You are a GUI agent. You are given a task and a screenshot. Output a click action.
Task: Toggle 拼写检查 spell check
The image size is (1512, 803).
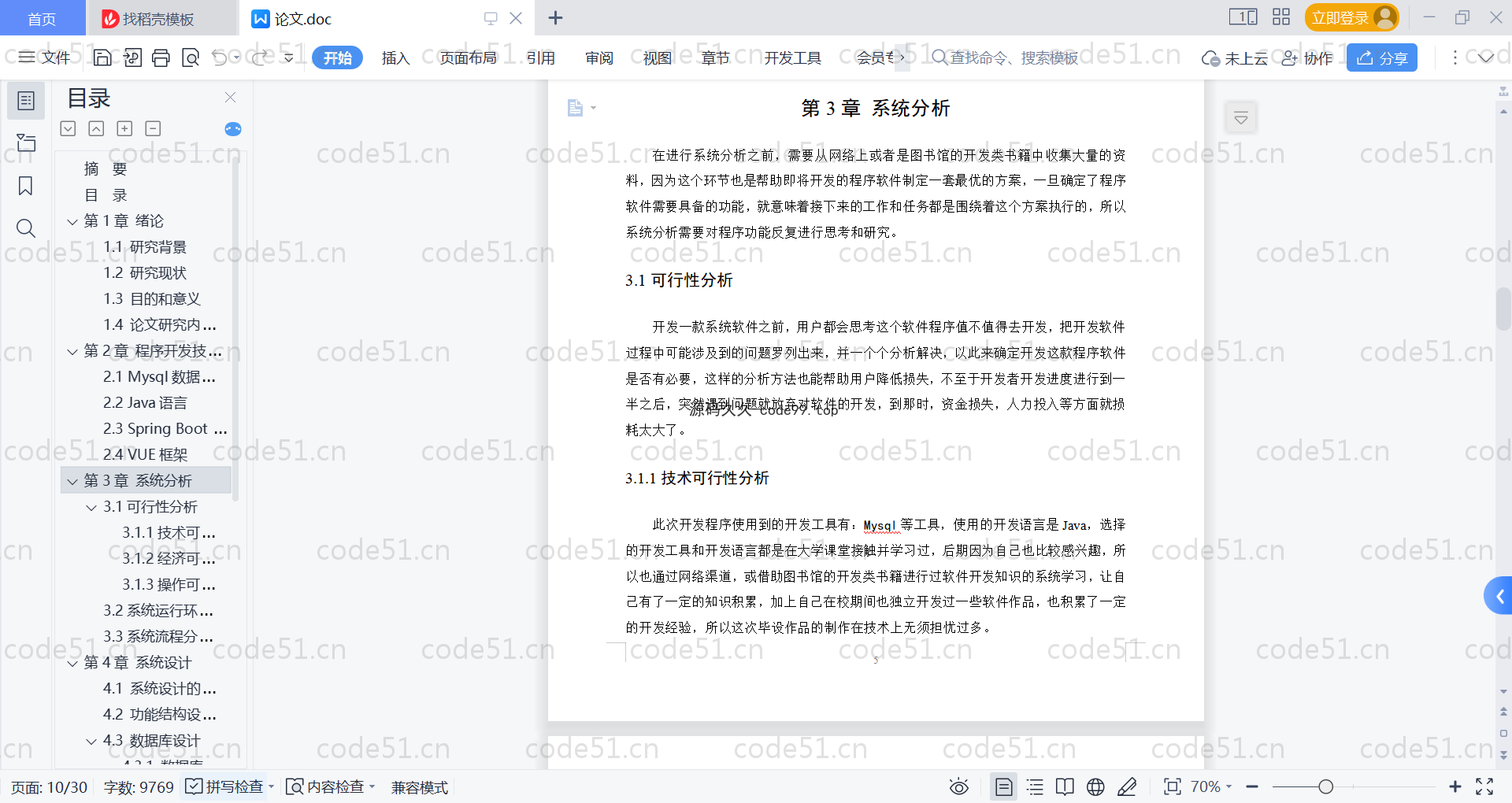click(x=225, y=786)
